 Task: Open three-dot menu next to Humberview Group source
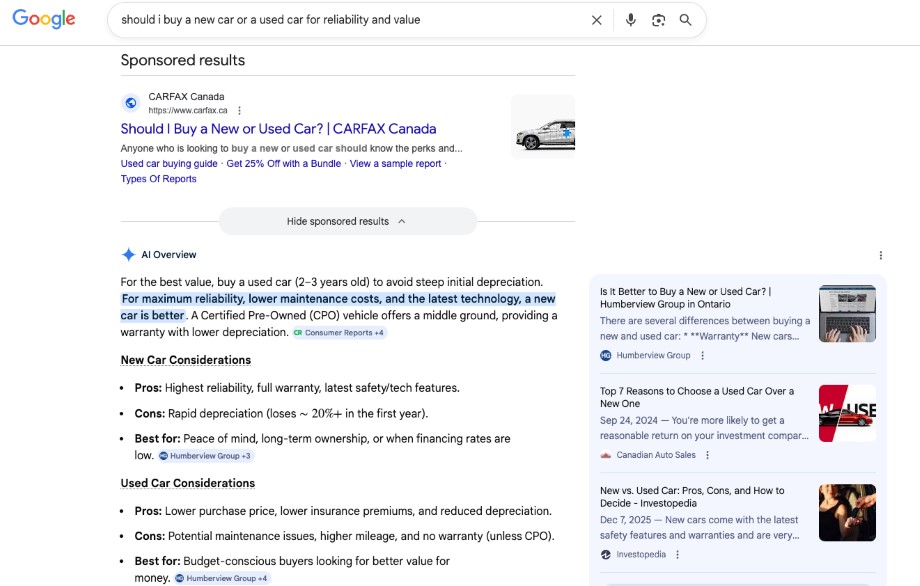click(702, 355)
